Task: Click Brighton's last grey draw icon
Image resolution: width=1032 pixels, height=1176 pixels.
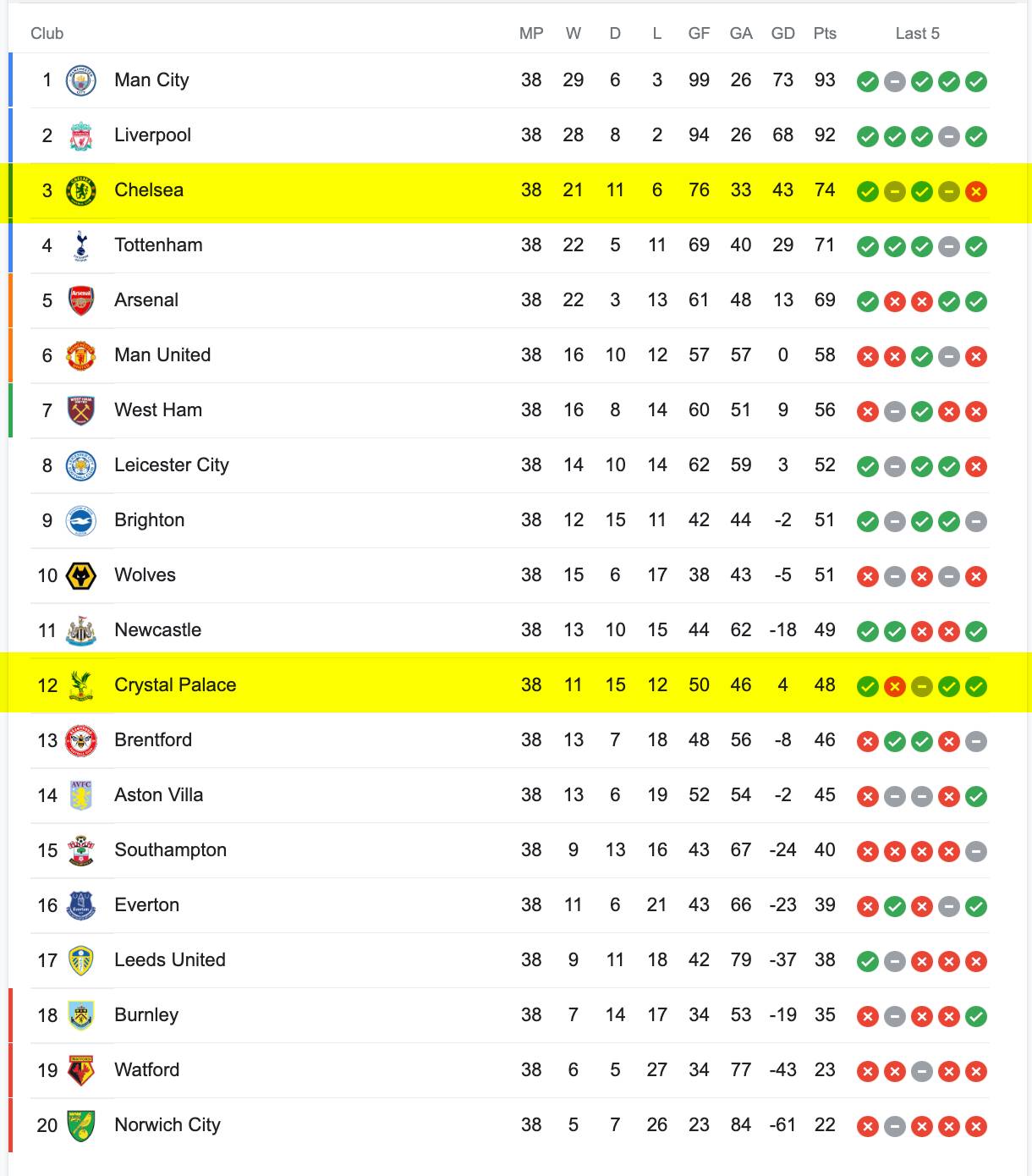Action: pos(976,521)
